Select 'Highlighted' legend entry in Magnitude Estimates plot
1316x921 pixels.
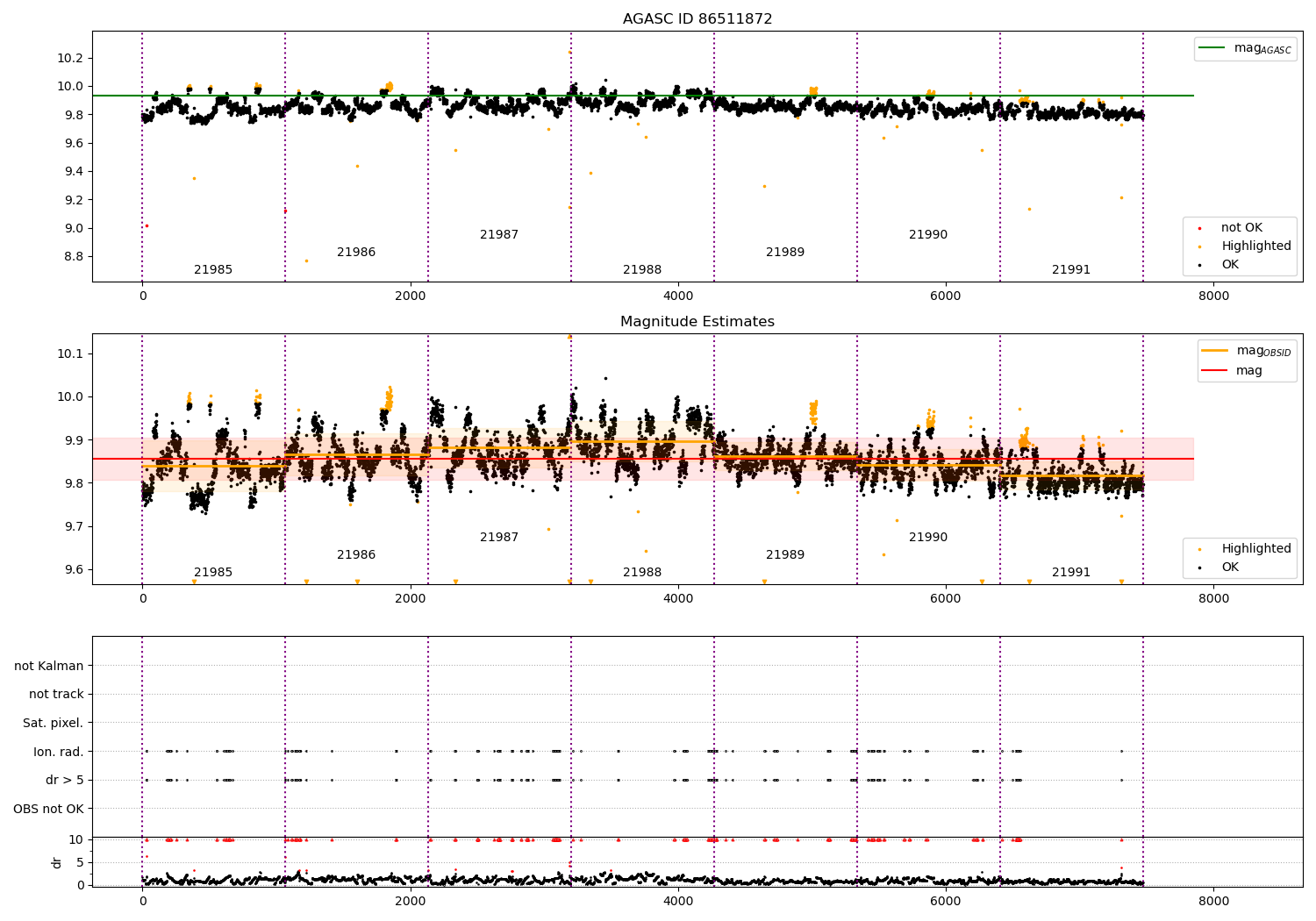[1256, 549]
